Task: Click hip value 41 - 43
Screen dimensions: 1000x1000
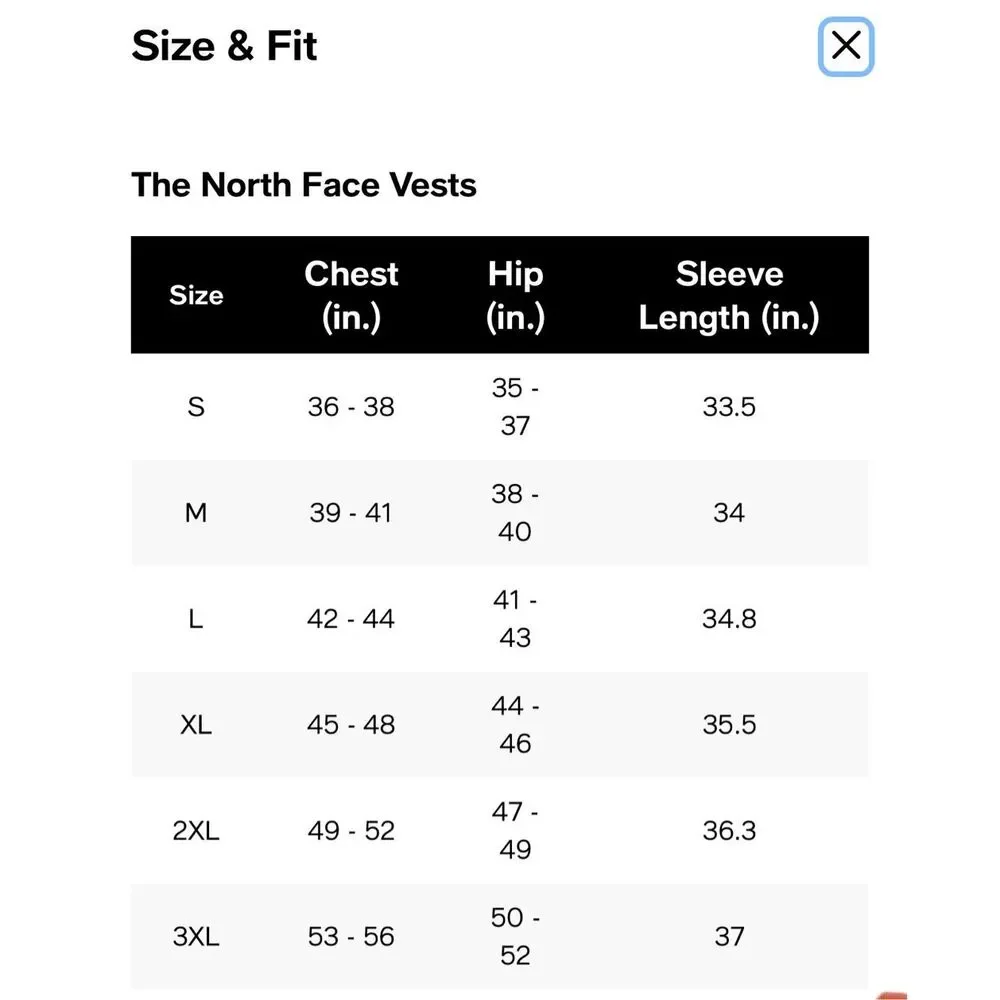Action: tap(515, 619)
